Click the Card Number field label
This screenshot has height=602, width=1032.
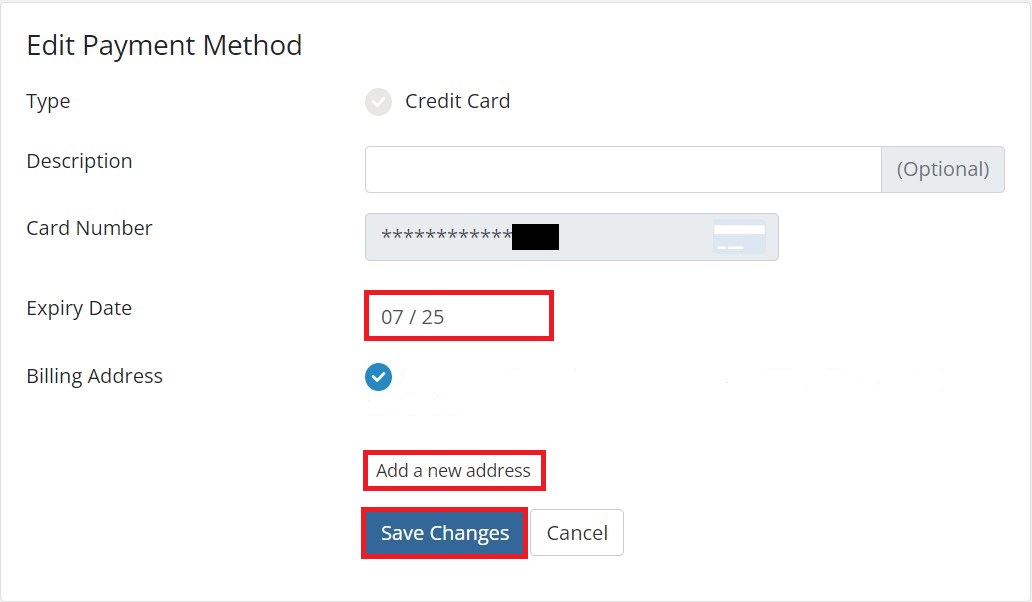(89, 228)
